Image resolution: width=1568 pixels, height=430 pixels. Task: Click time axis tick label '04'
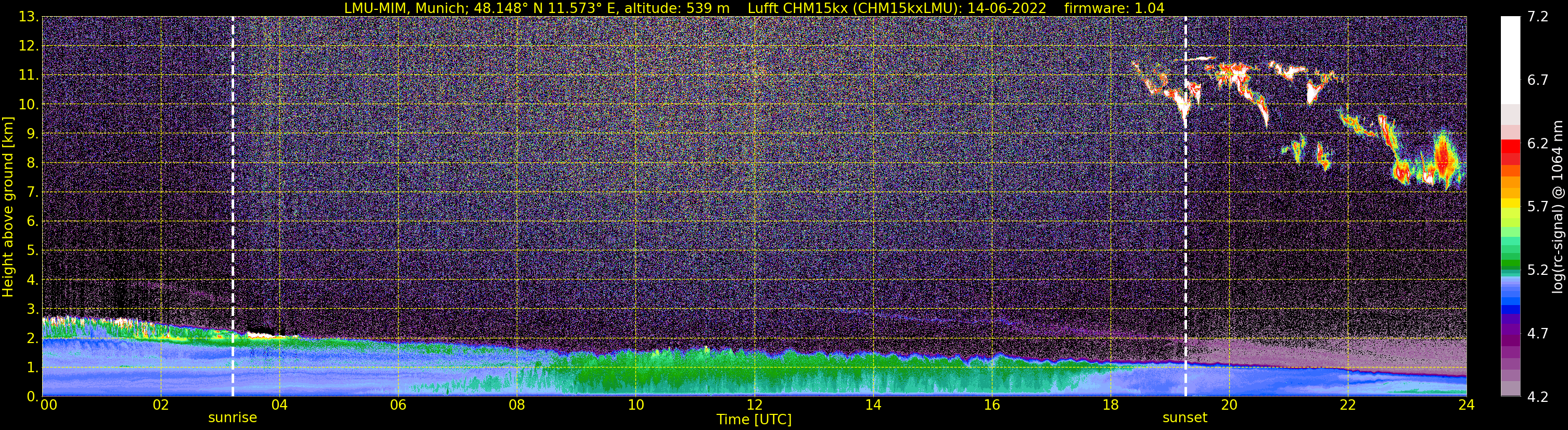tap(279, 406)
